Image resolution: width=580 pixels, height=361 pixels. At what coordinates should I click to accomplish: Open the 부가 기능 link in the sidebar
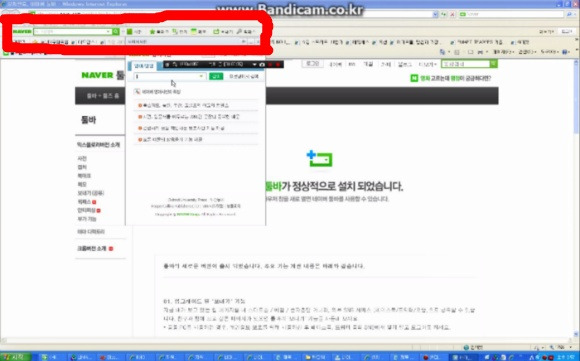pos(87,219)
